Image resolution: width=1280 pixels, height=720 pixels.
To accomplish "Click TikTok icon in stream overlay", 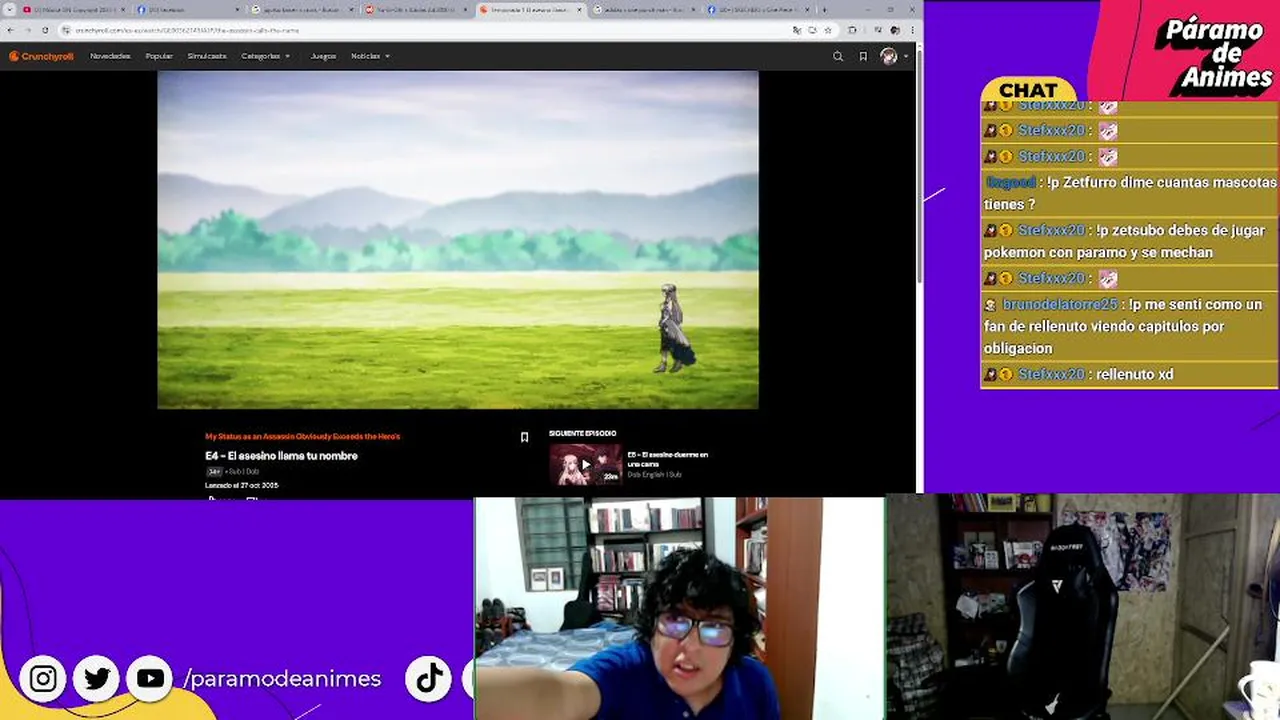I will coord(430,679).
